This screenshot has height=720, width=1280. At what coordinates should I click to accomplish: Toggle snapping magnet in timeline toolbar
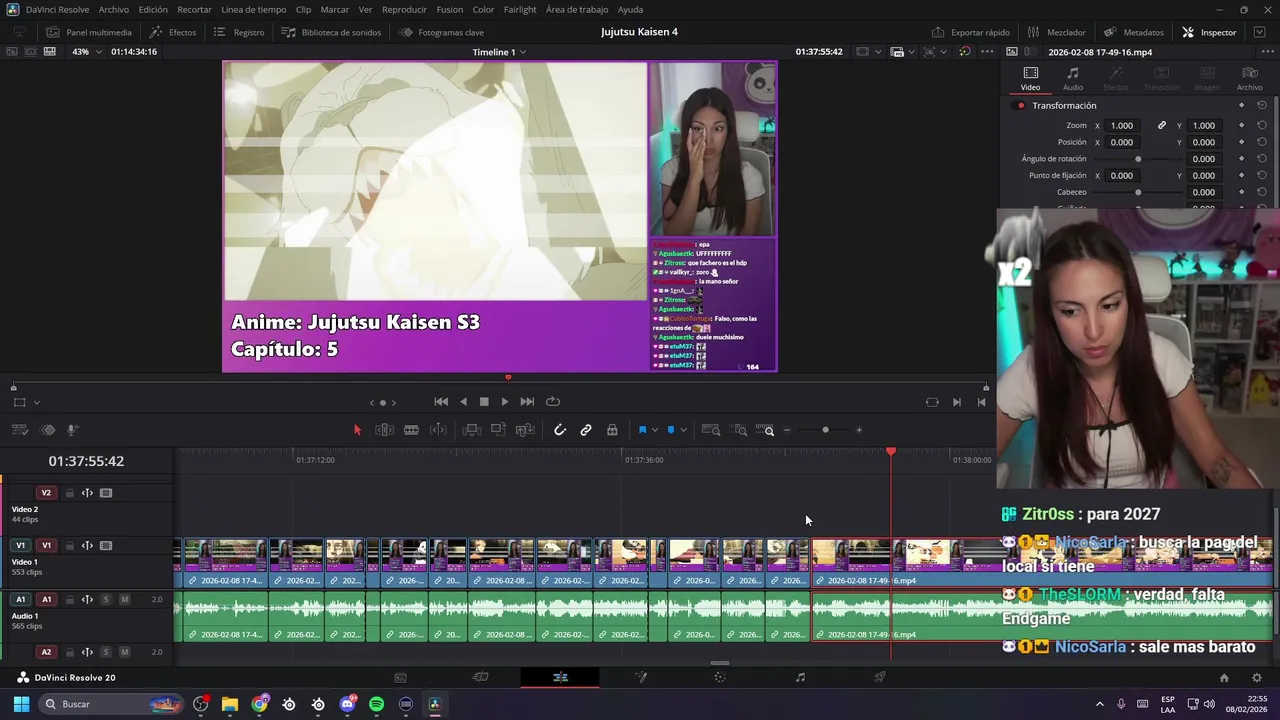[560, 430]
